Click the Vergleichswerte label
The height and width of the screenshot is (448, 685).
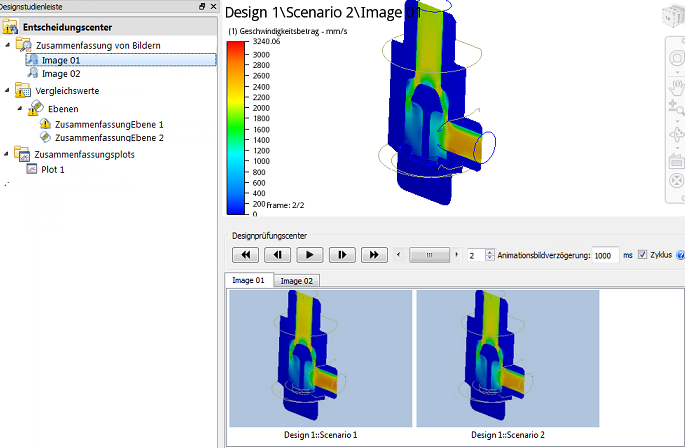67,91
